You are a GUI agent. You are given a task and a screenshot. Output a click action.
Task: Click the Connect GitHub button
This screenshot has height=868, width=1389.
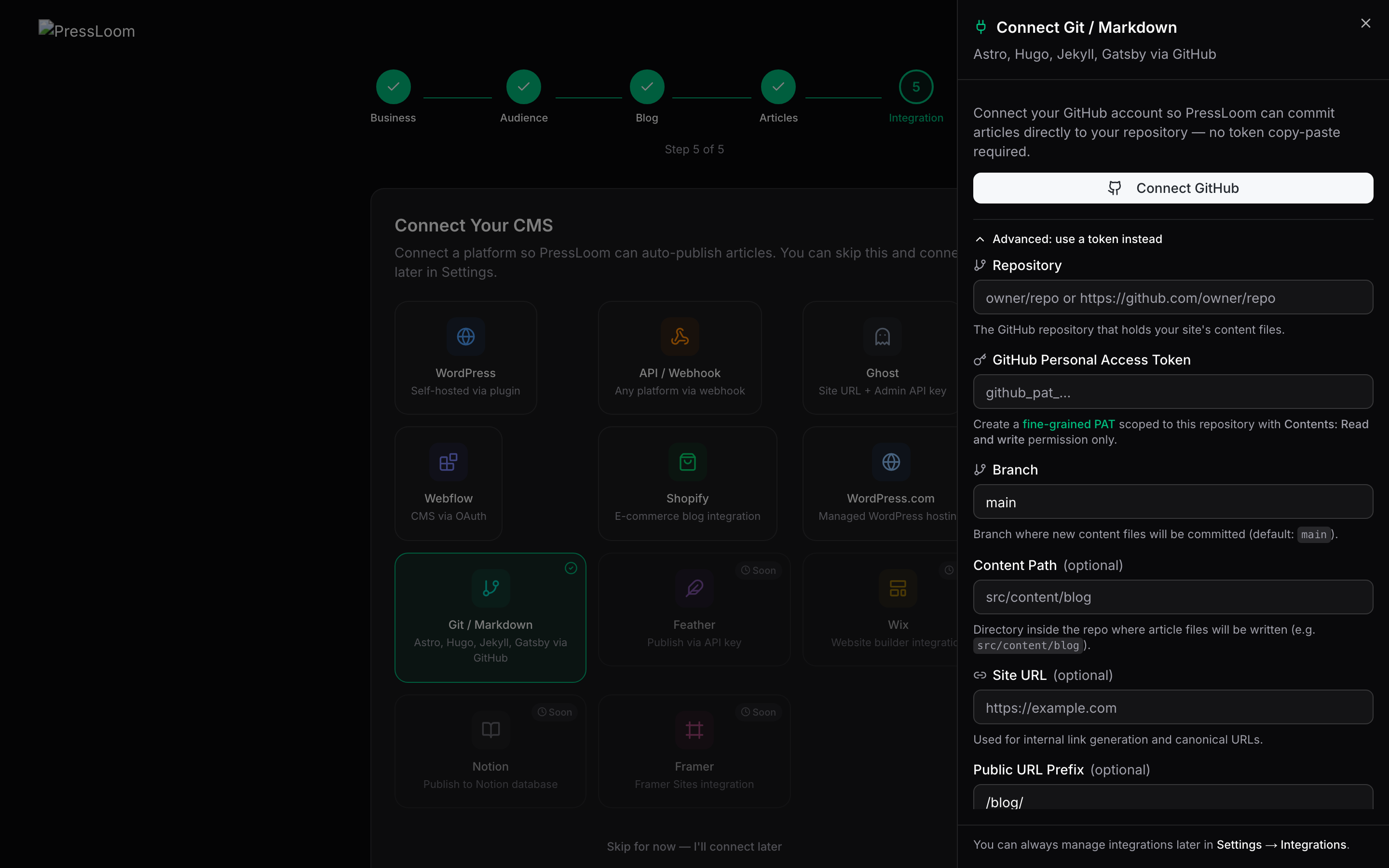1172,188
